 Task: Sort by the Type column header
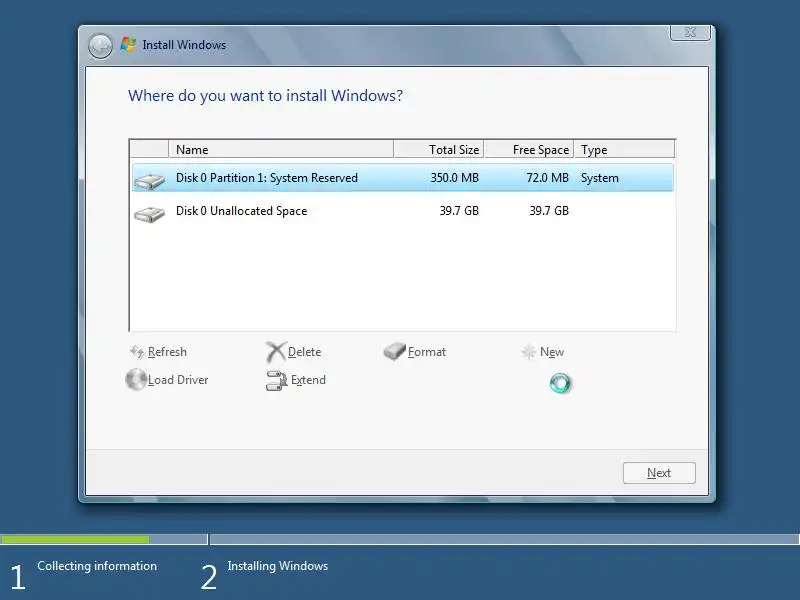[x=624, y=149]
